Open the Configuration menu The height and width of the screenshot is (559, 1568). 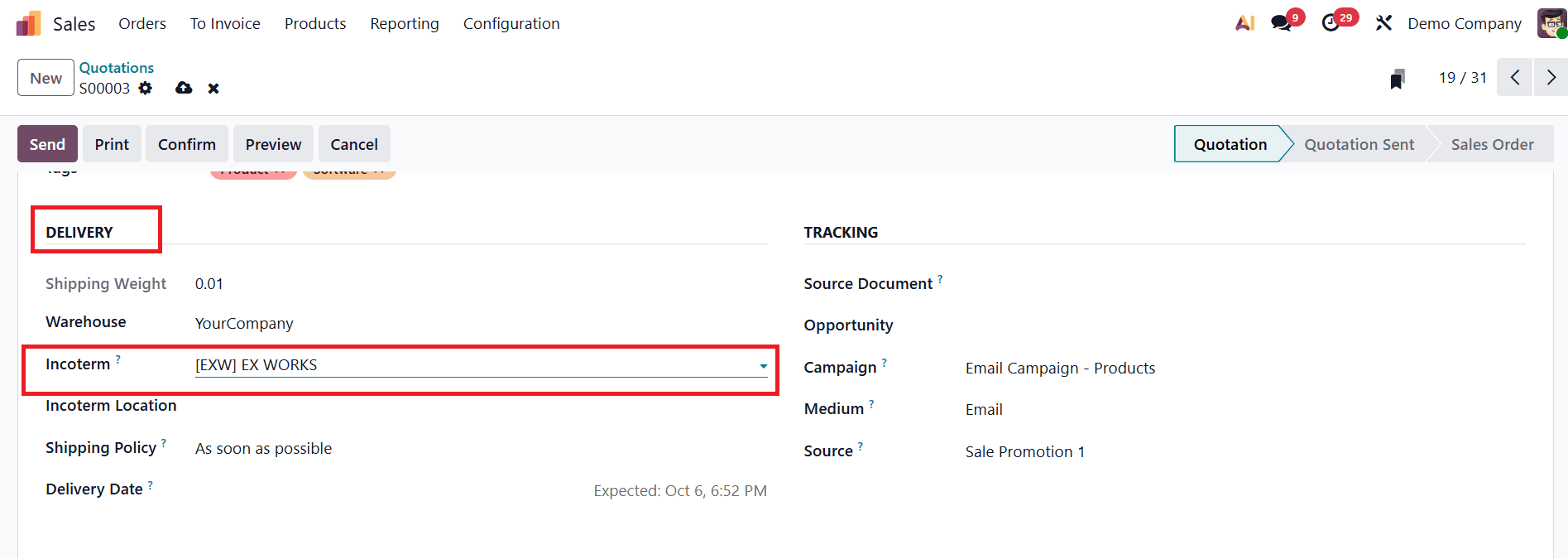(511, 23)
